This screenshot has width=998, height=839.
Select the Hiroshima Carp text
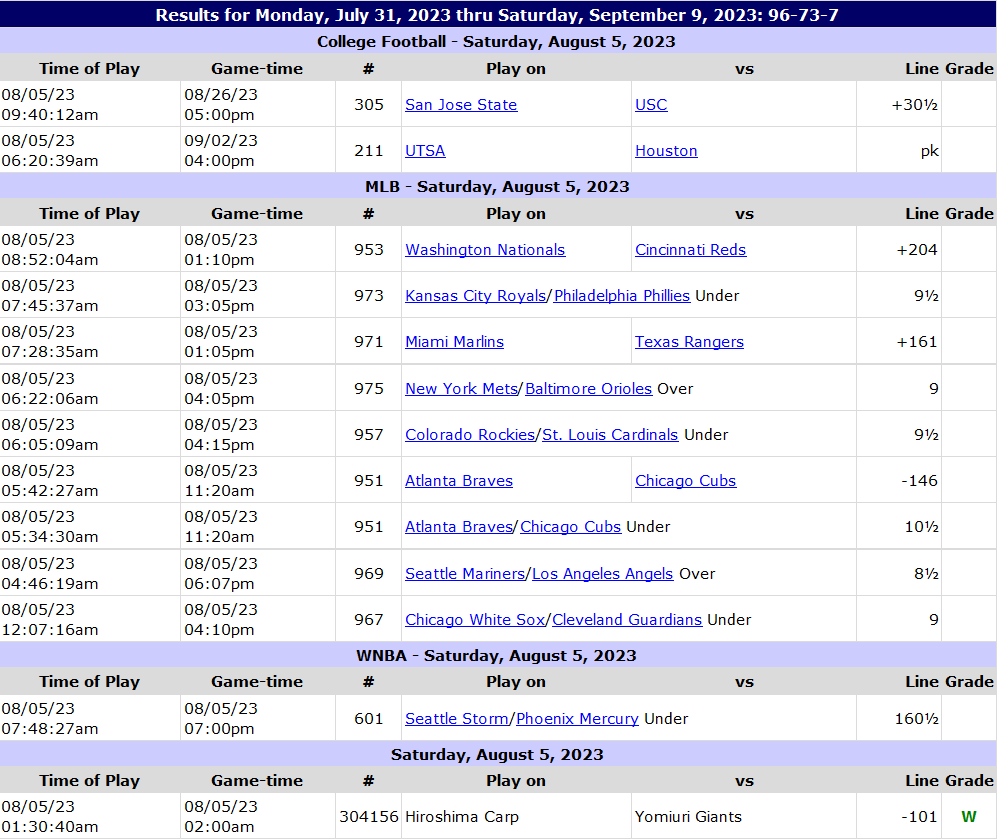pyautogui.click(x=462, y=817)
